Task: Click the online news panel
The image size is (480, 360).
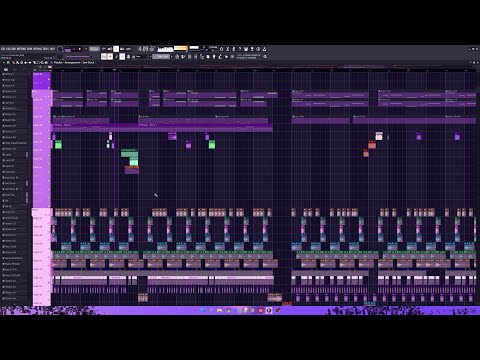Action: (x=249, y=56)
